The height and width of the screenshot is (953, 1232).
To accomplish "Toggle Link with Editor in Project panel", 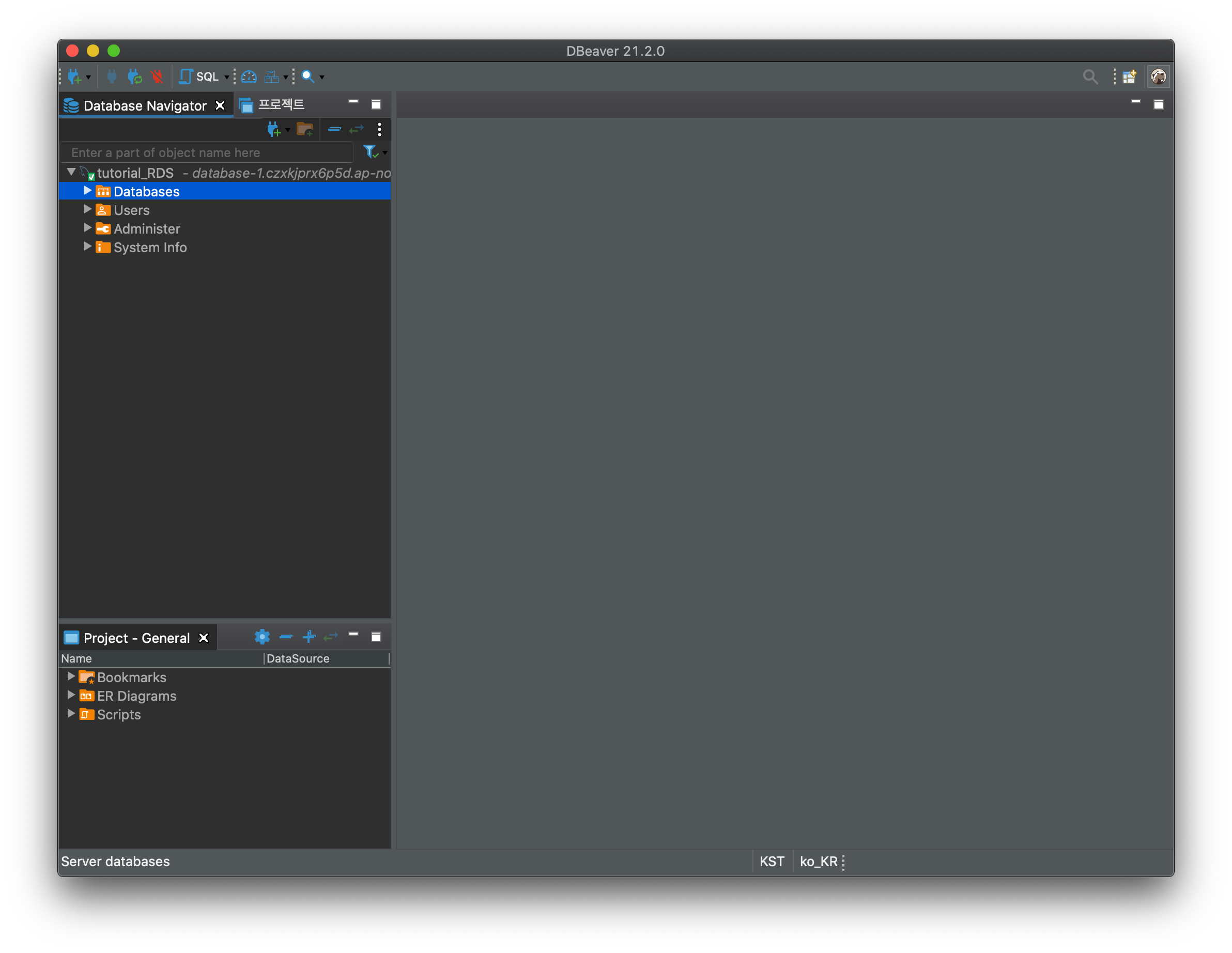I will pos(331,637).
